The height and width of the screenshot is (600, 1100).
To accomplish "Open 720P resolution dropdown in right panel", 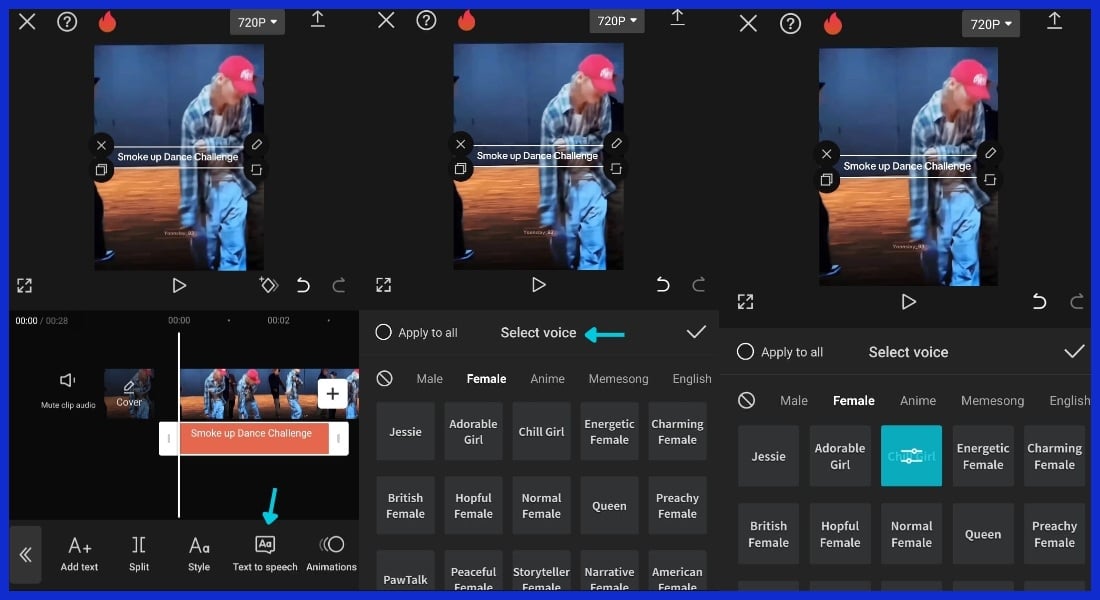I will [x=991, y=24].
